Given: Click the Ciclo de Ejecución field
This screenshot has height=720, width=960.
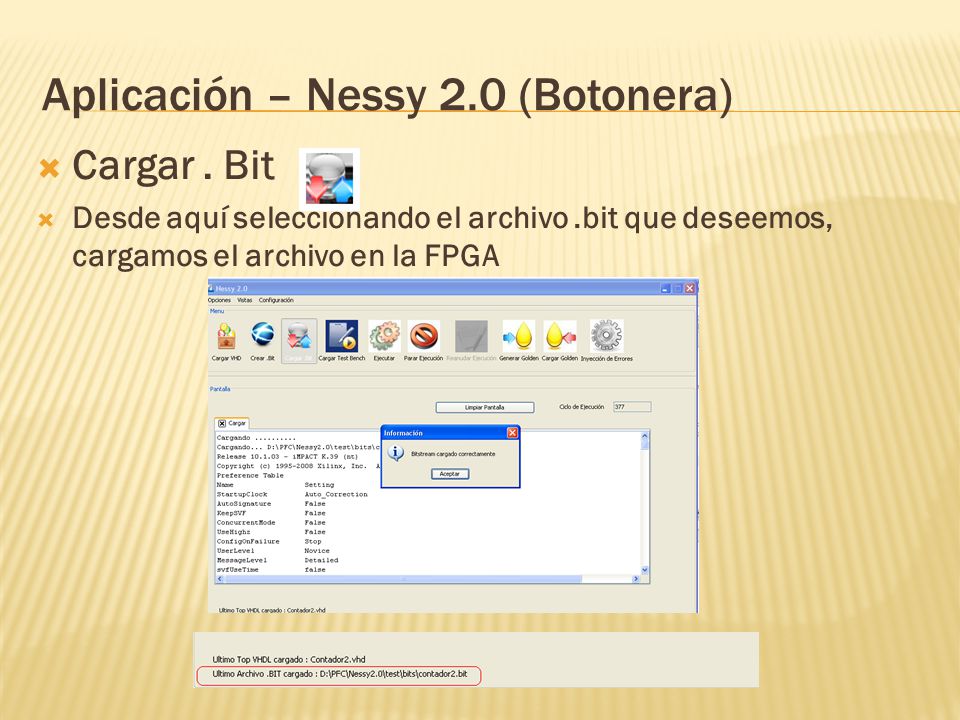Looking at the screenshot, I should pos(632,407).
